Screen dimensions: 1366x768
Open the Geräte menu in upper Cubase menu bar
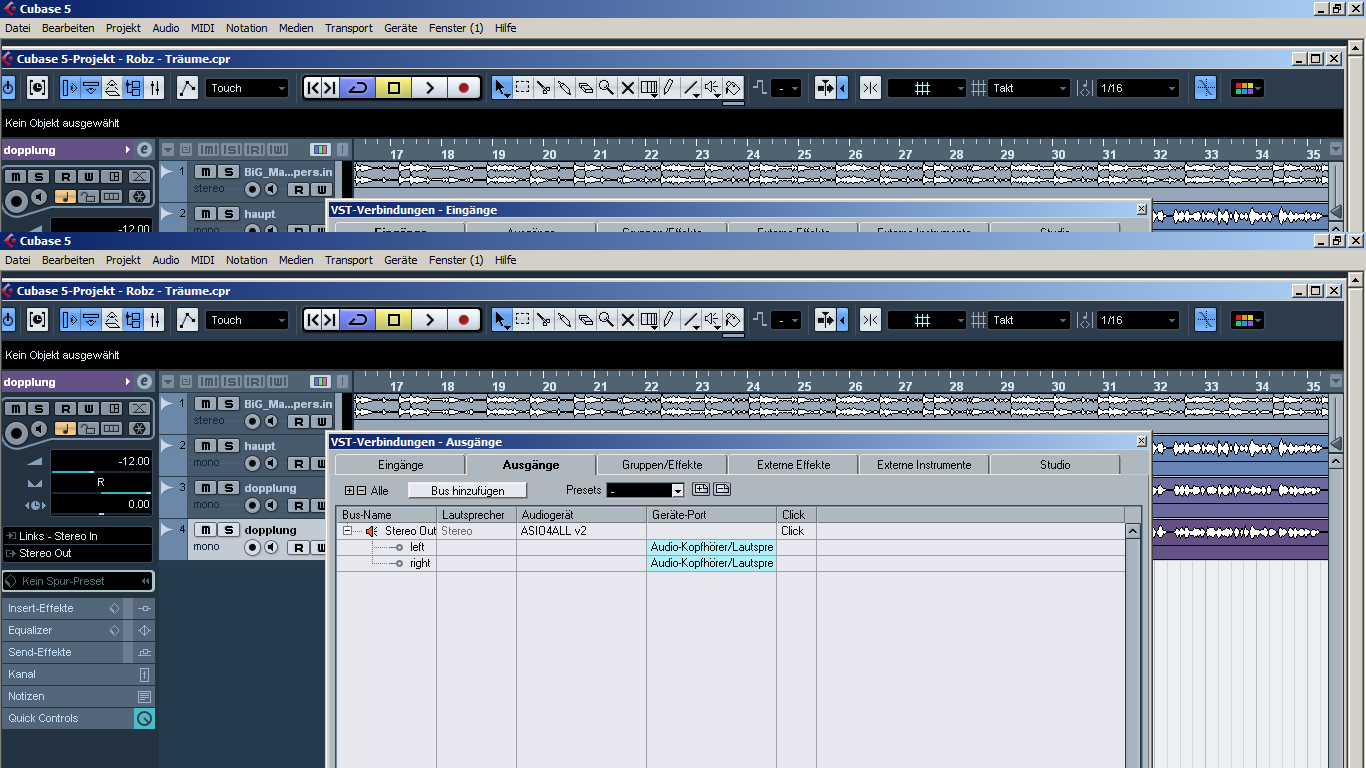[400, 28]
